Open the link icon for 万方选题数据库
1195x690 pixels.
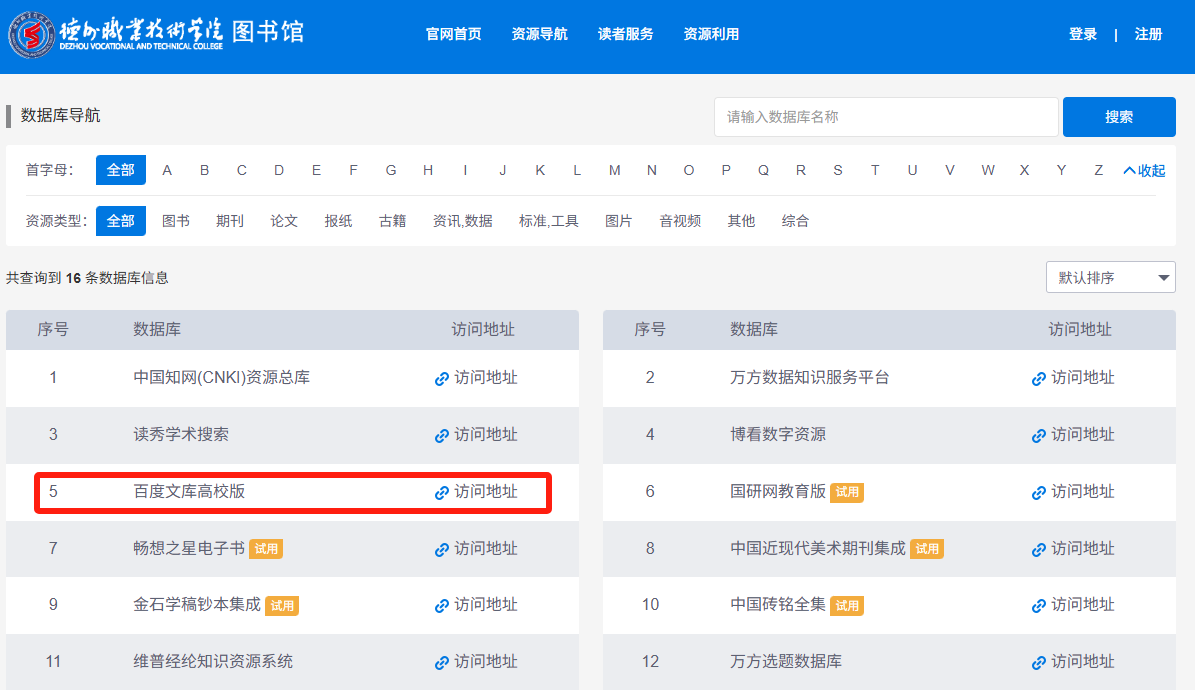[x=1038, y=663]
